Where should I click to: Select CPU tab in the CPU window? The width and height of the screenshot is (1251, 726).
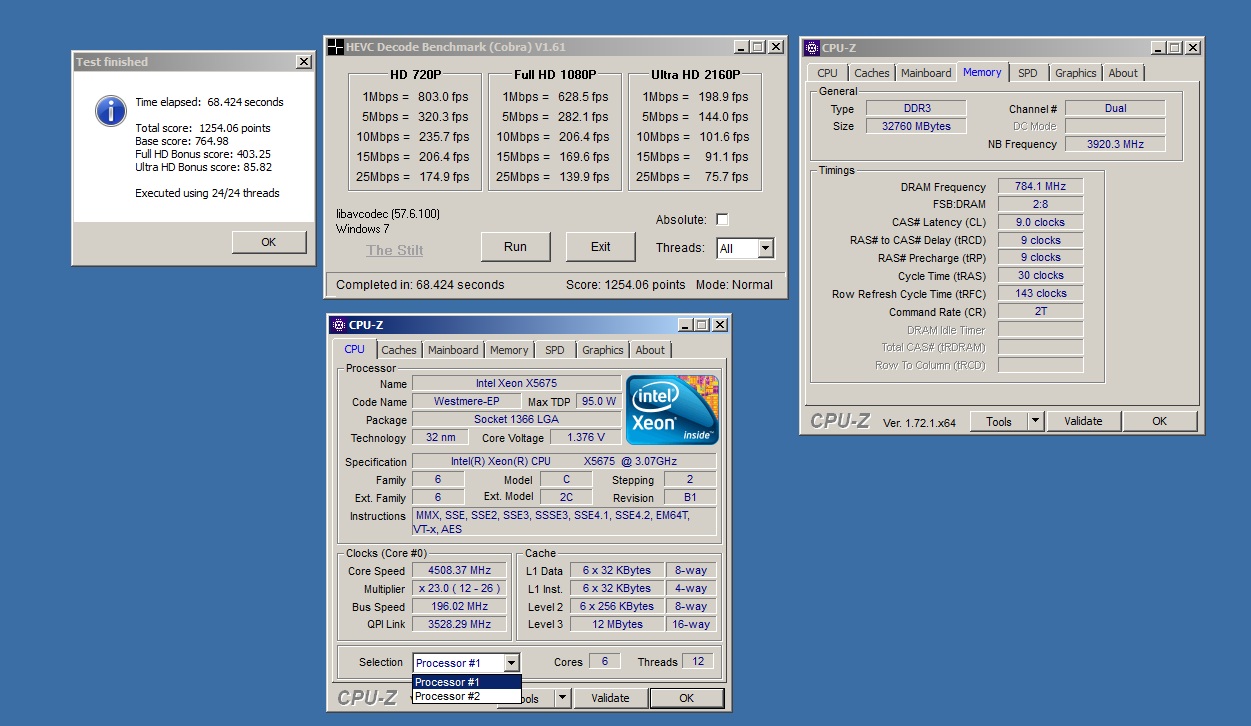click(x=355, y=349)
